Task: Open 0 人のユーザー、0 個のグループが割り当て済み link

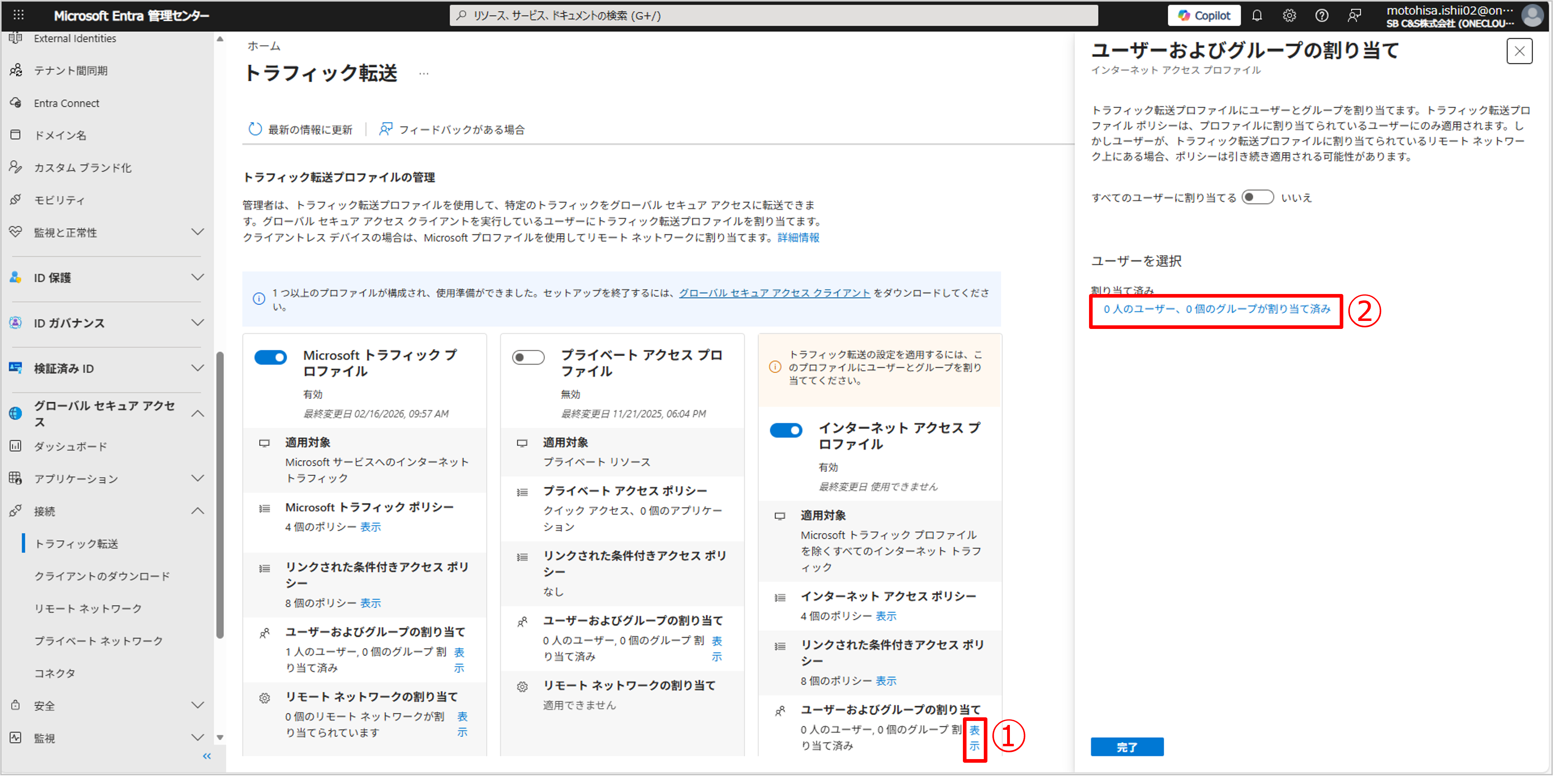Action: coord(1217,309)
